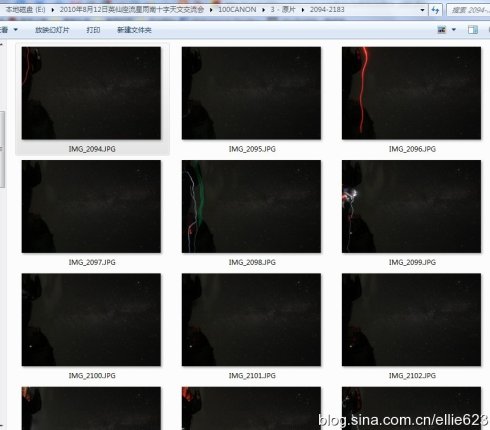490x430 pixels.
Task: Toggle the preview pane icon
Action: pos(473,30)
